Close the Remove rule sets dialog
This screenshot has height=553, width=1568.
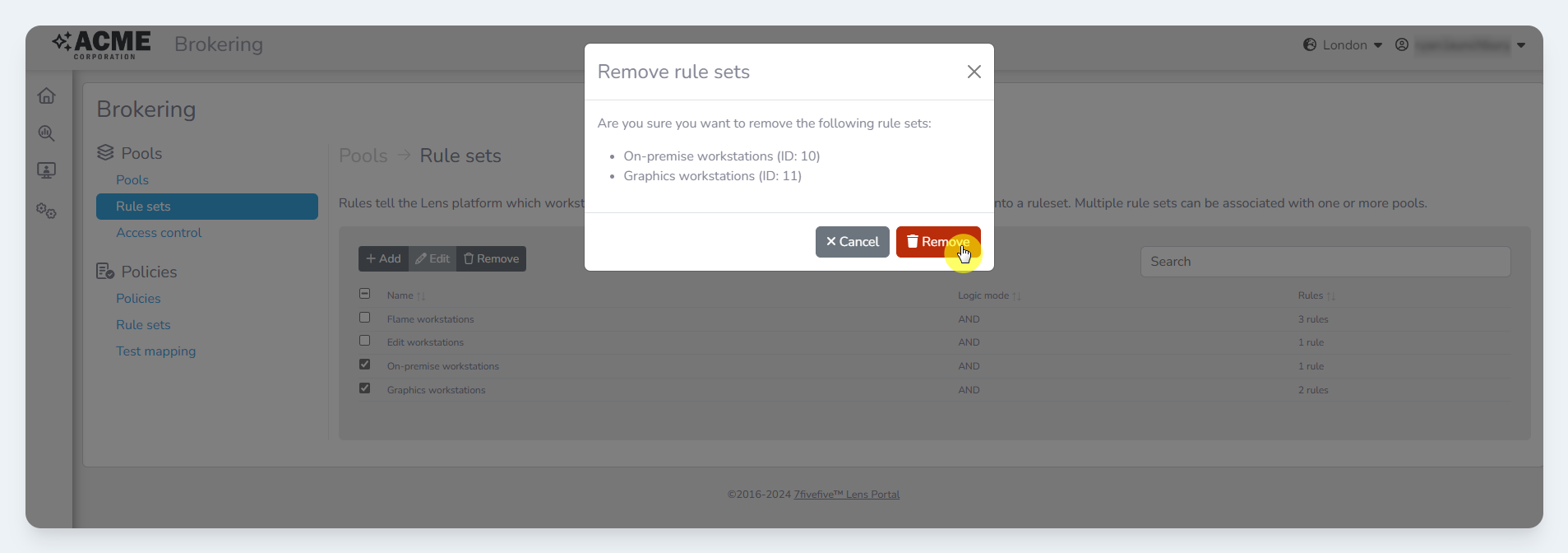(x=974, y=72)
